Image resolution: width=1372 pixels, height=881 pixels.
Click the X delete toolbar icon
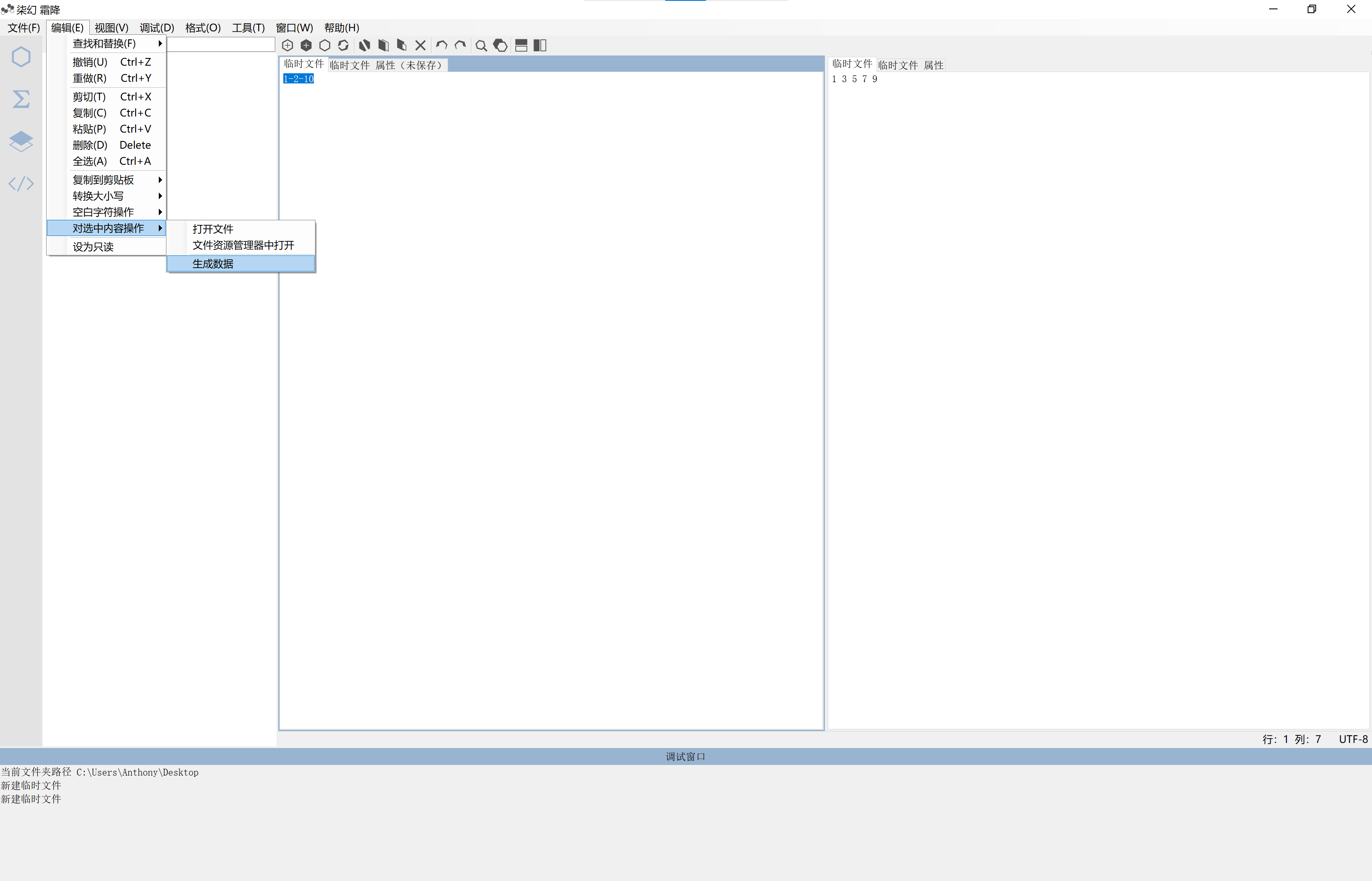[420, 45]
